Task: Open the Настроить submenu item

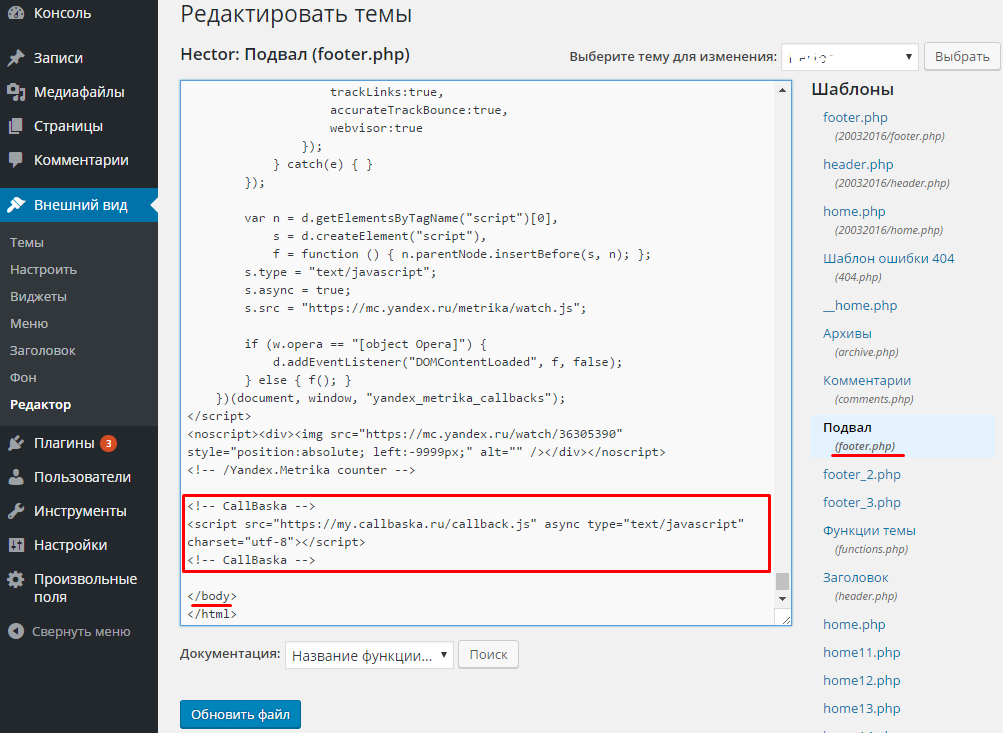Action: tap(43, 269)
